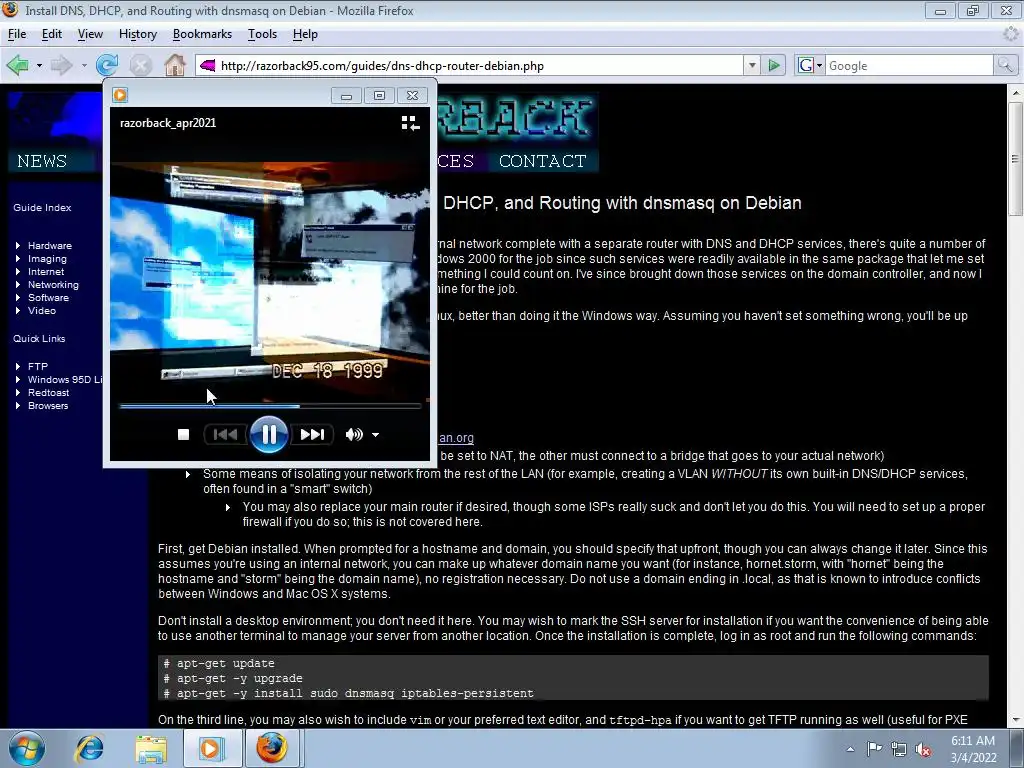This screenshot has height=768, width=1024.
Task: Click page vertical scrollbar thumb
Action: [1015, 159]
